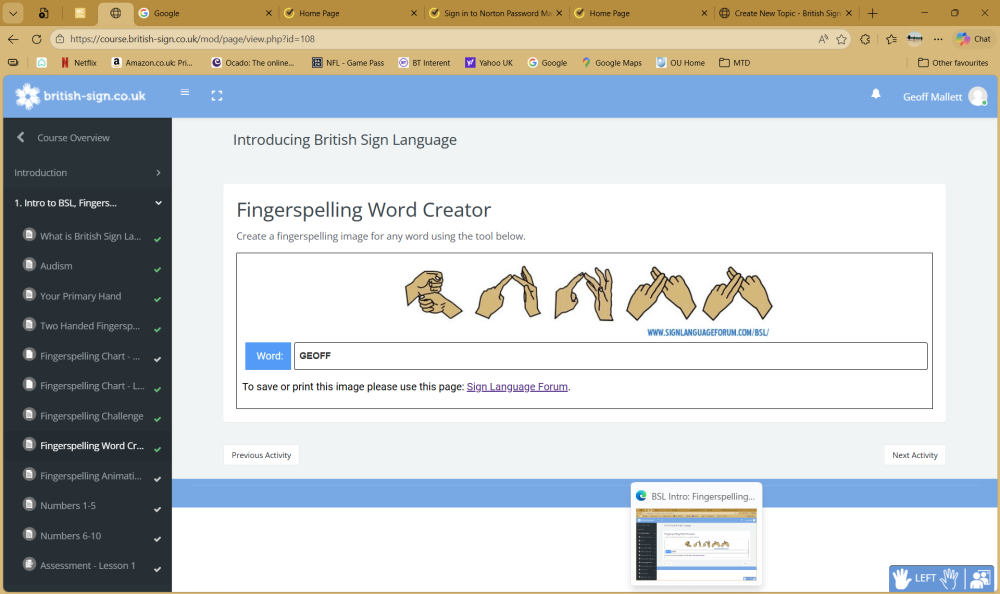The image size is (1000, 594).
Task: Refresh the page with reload icon
Action: click(x=37, y=39)
